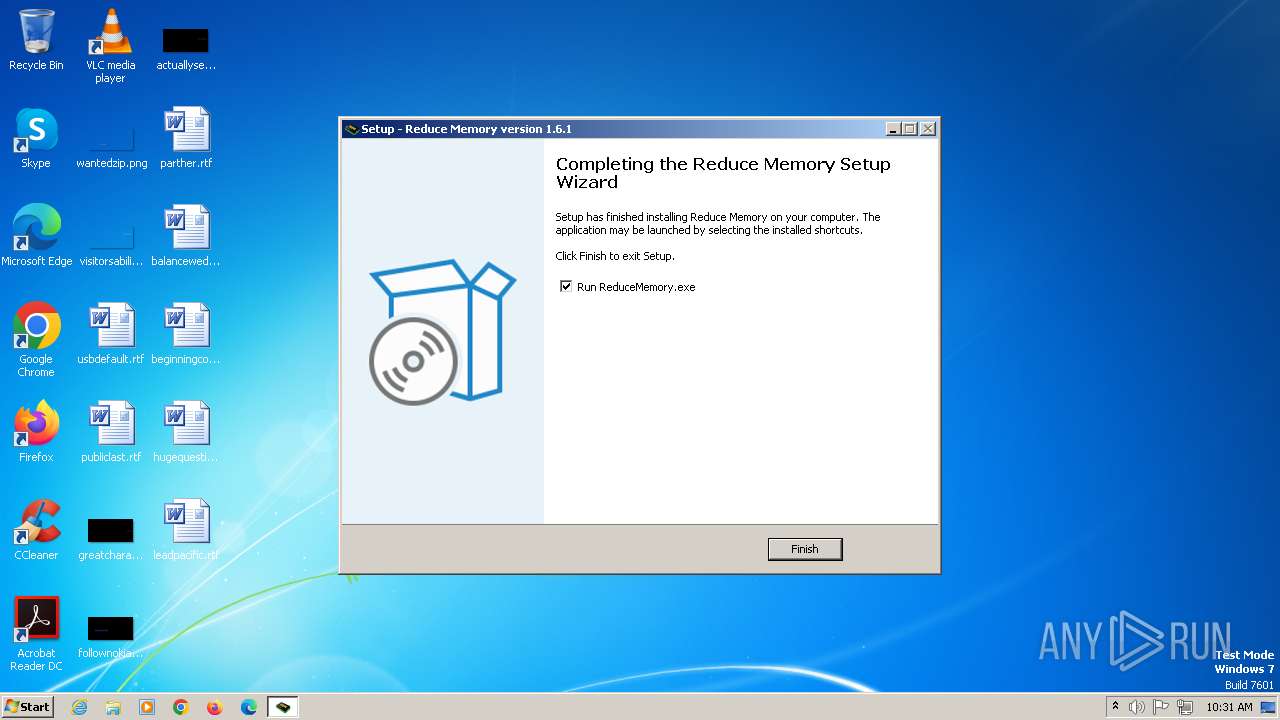Select greatchara... desktop file
Viewport: 1280px width, 720px height.
[x=111, y=538]
